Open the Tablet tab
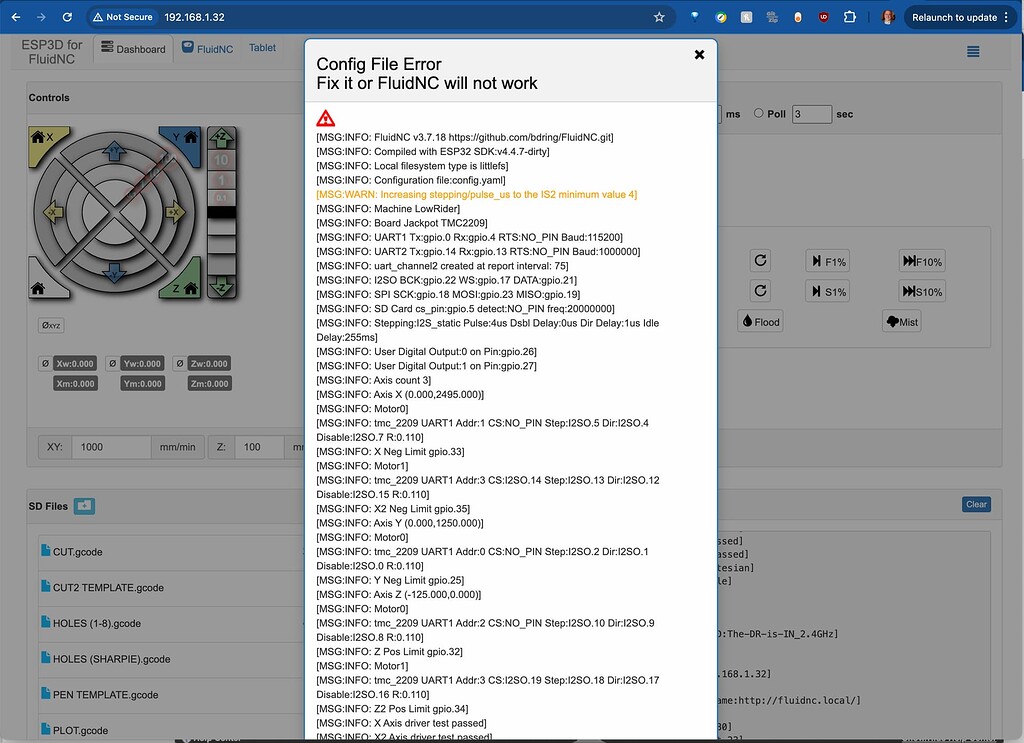This screenshot has height=743, width=1024. (x=262, y=48)
